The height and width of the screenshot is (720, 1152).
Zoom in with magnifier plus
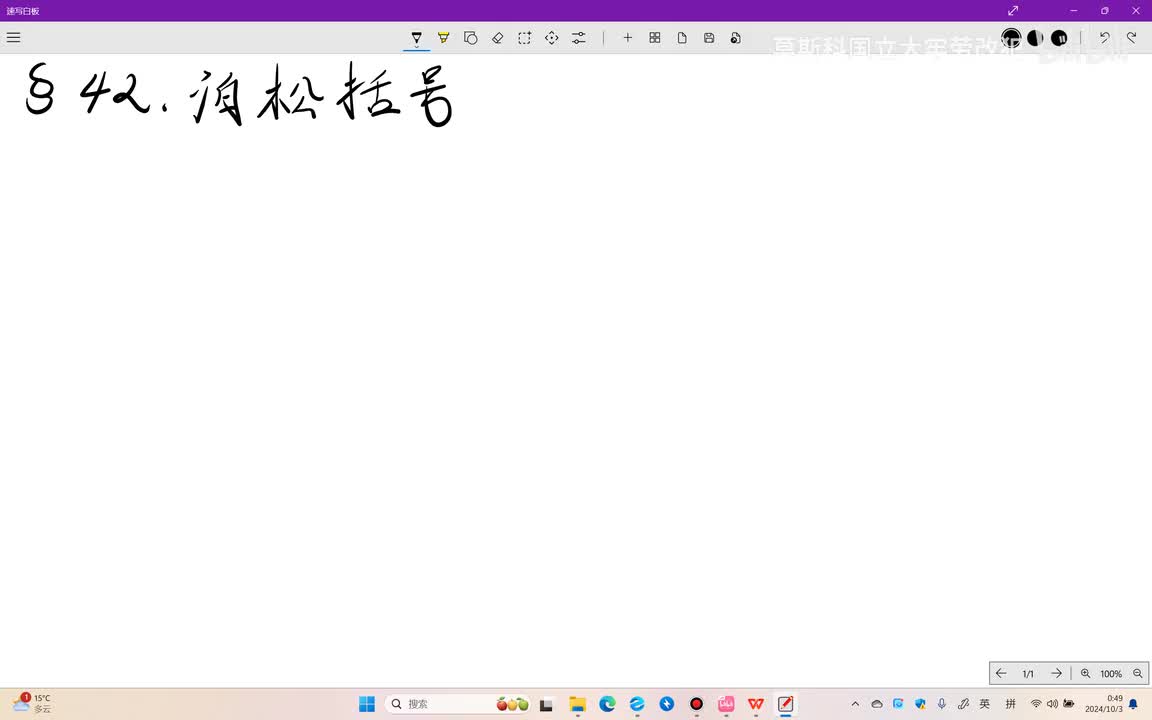point(1085,673)
